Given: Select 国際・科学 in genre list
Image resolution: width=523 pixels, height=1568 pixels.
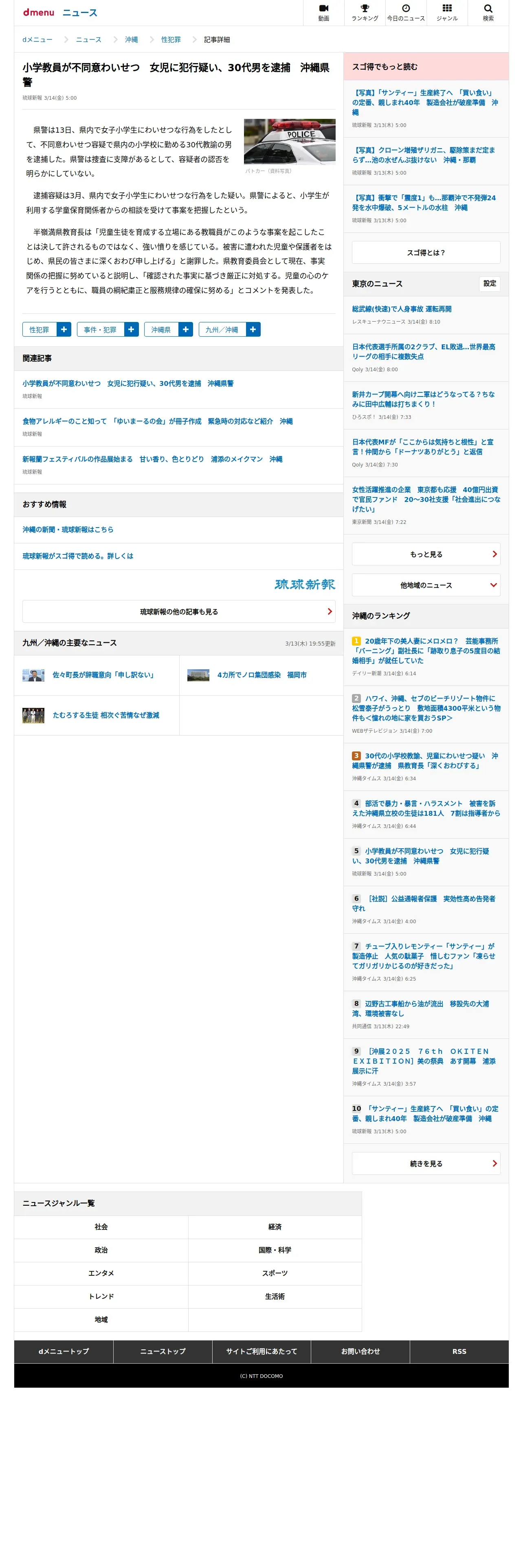Looking at the screenshot, I should tap(275, 1250).
